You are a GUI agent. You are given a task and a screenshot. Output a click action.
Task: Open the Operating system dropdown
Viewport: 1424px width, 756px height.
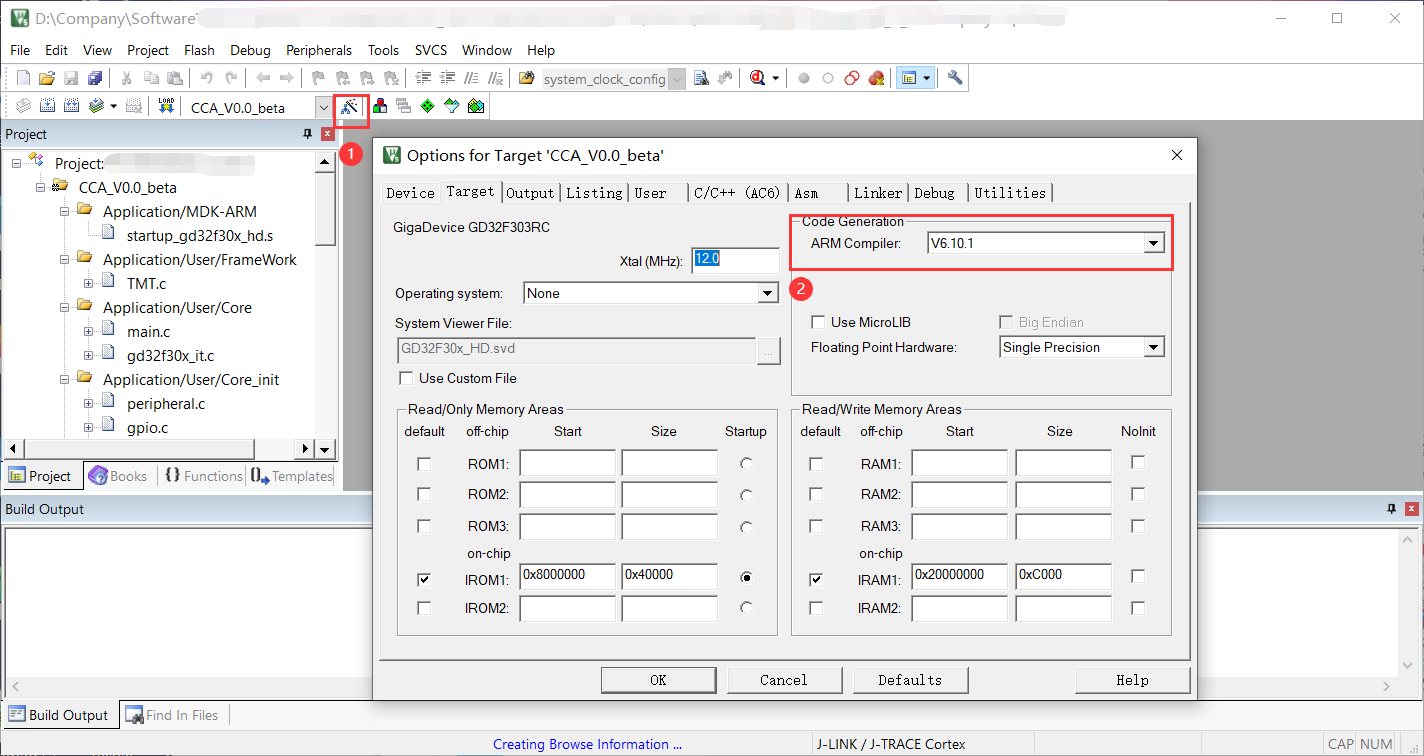coord(767,293)
